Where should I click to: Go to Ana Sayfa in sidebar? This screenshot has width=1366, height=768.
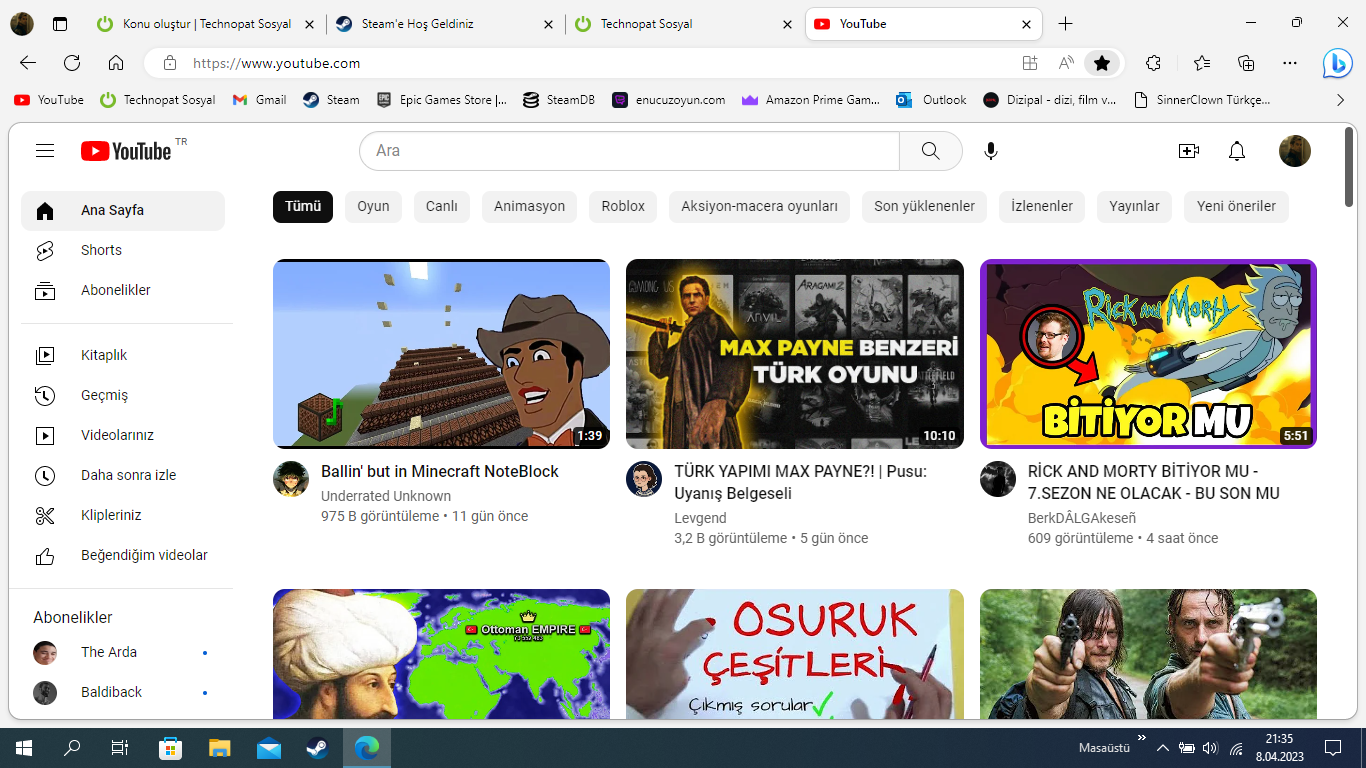point(123,211)
